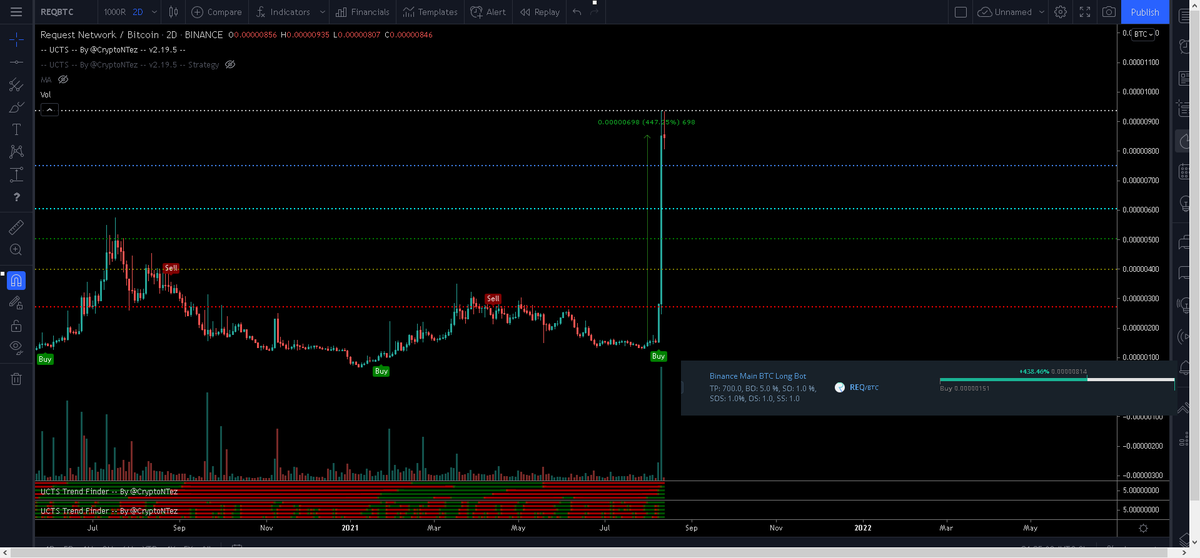The width and height of the screenshot is (1200, 558).
Task: Open the chart patterns tool
Action: (16, 152)
